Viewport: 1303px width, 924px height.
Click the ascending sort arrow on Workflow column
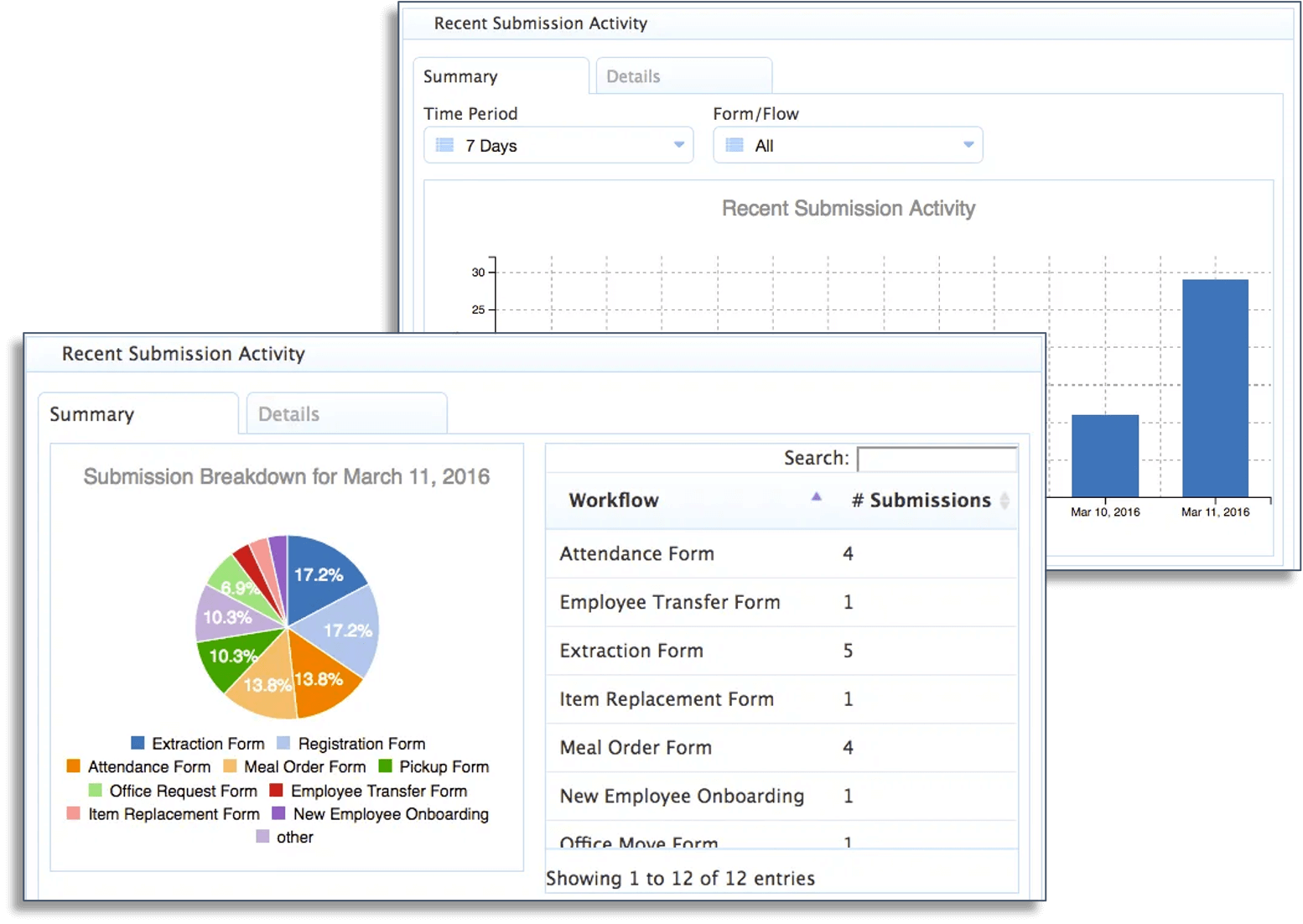816,496
